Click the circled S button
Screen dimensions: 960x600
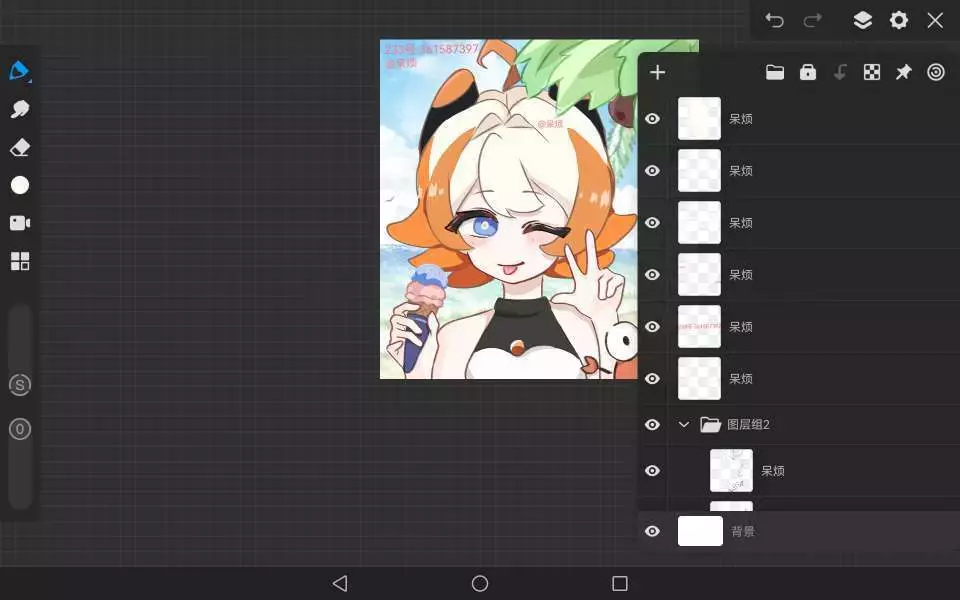point(20,385)
